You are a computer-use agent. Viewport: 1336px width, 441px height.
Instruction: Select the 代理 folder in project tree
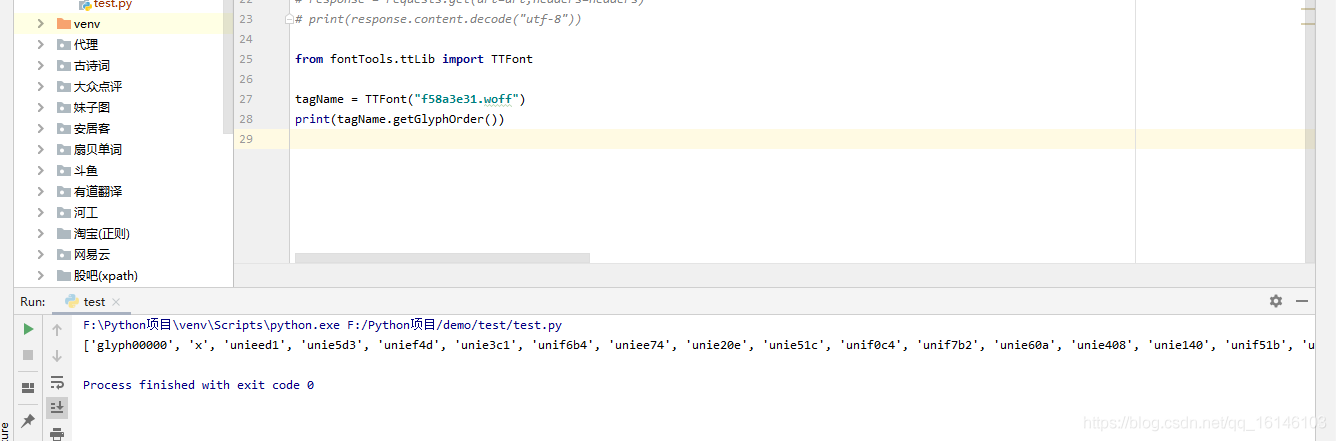click(x=78, y=45)
